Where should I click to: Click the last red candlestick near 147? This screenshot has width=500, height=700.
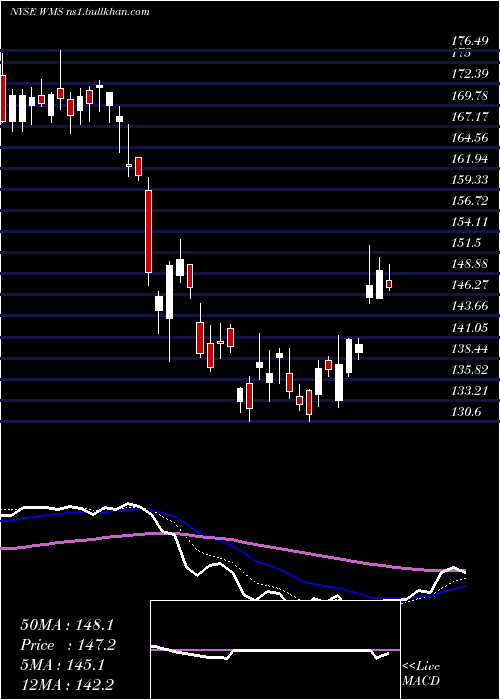pyautogui.click(x=389, y=284)
